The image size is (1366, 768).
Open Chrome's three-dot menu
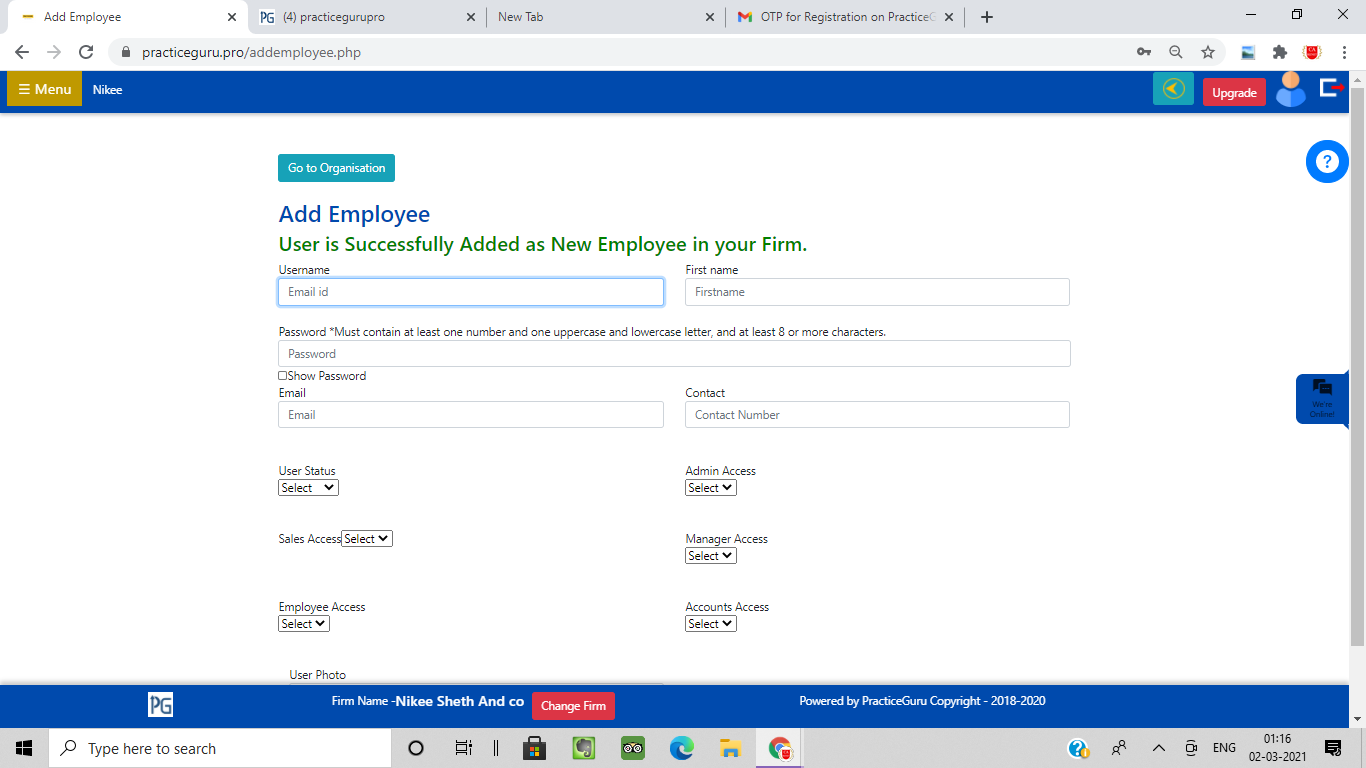(1343, 52)
